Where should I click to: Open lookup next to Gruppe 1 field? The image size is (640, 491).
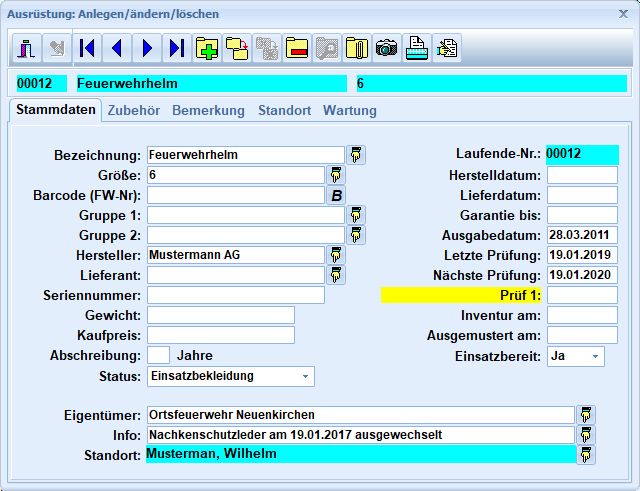point(356,215)
